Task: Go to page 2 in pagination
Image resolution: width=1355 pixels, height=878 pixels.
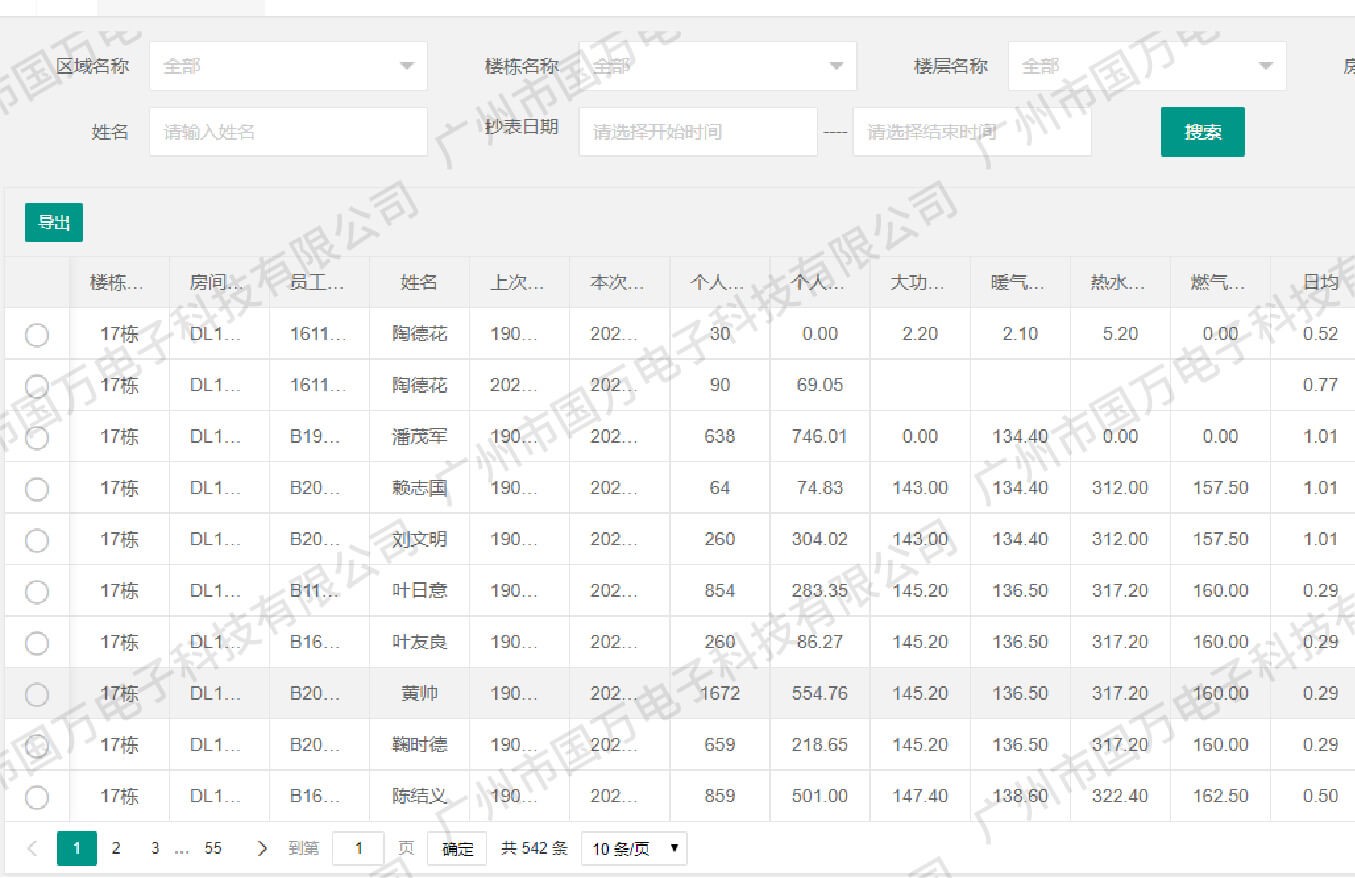Action: tap(116, 848)
